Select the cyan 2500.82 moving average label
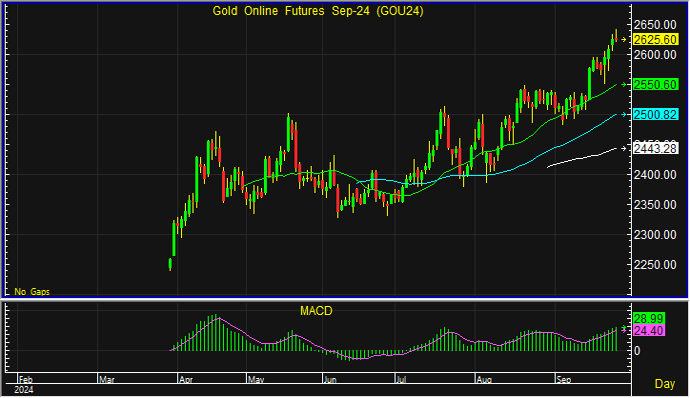 [655, 114]
